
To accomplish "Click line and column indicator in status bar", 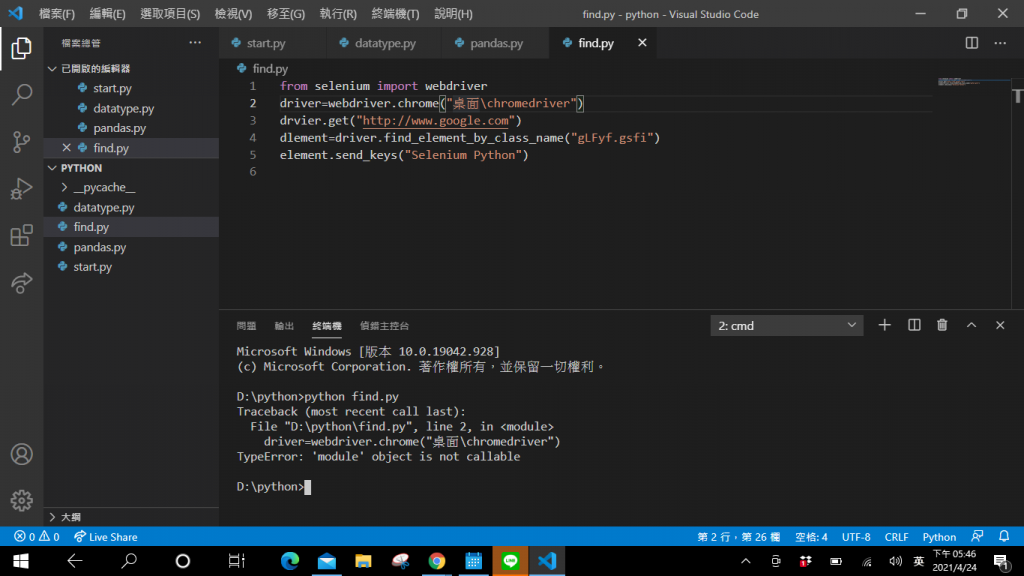I will [x=739, y=537].
